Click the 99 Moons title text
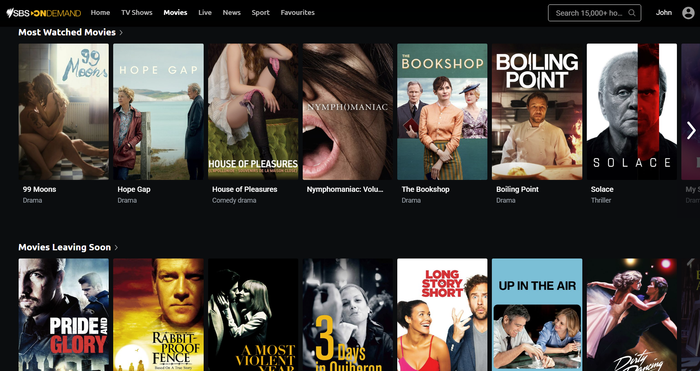 [x=39, y=189]
